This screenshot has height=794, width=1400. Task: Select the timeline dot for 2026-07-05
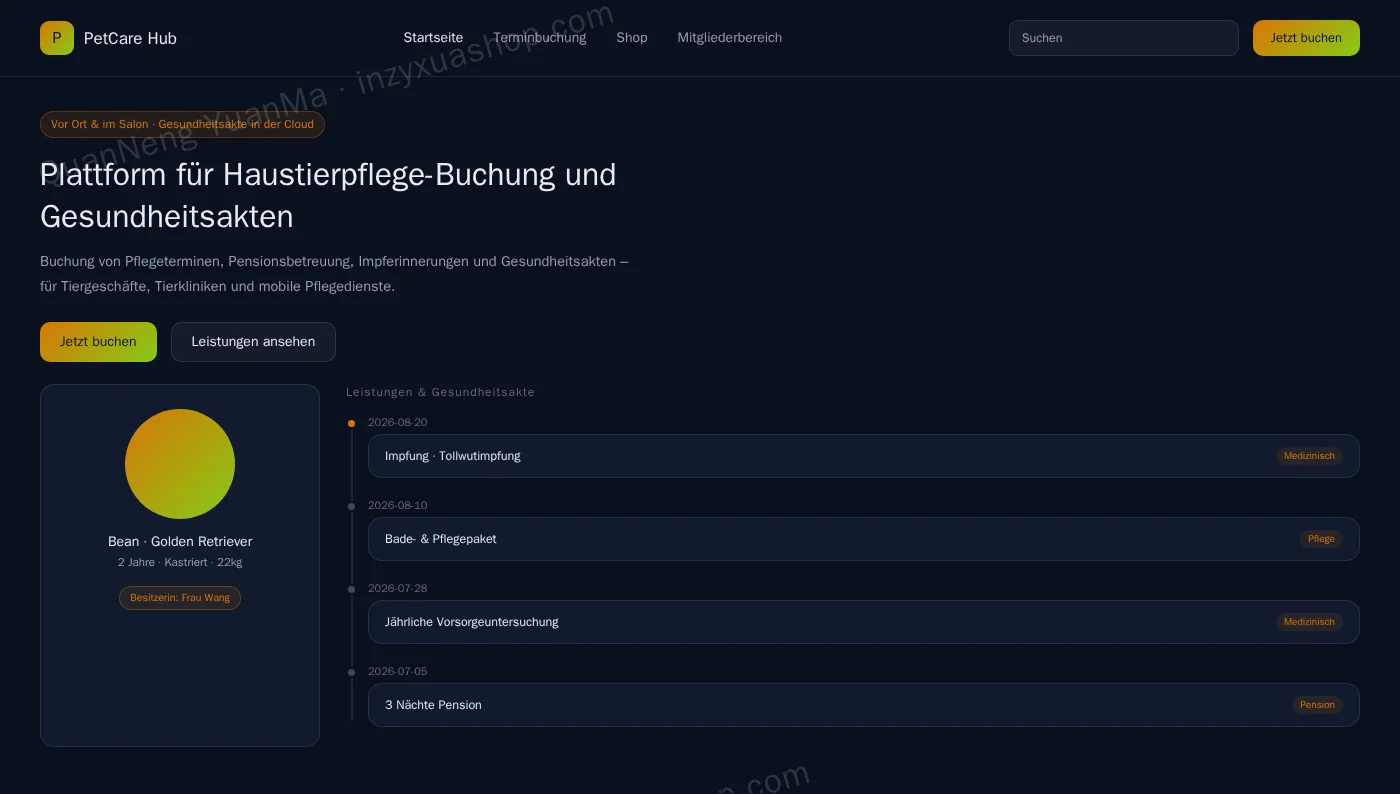(351, 672)
